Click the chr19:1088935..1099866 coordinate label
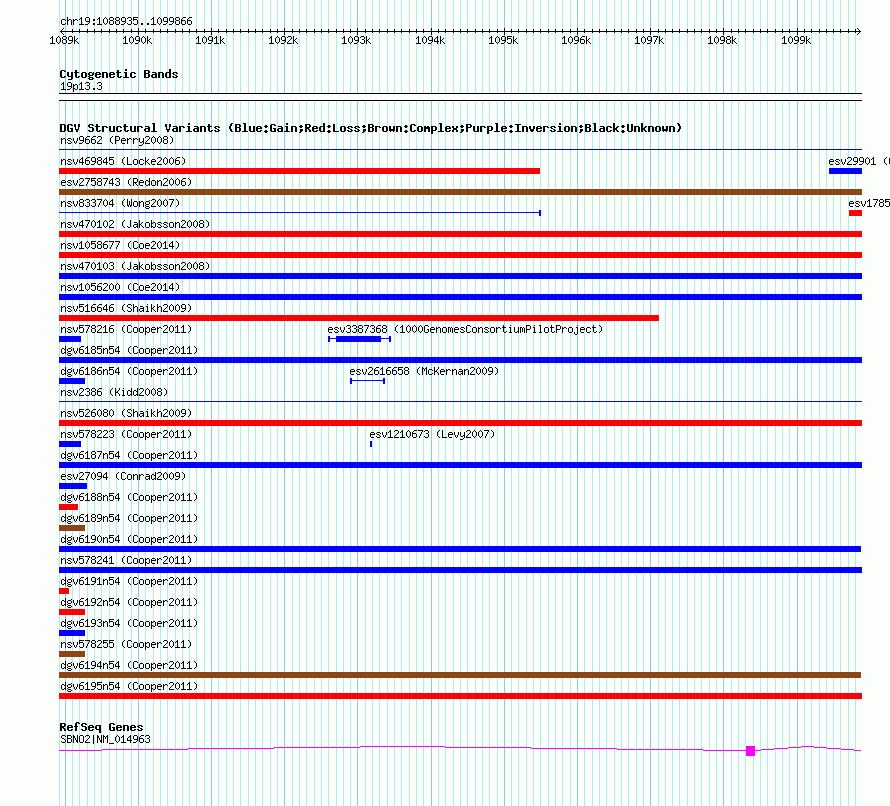 coord(126,21)
